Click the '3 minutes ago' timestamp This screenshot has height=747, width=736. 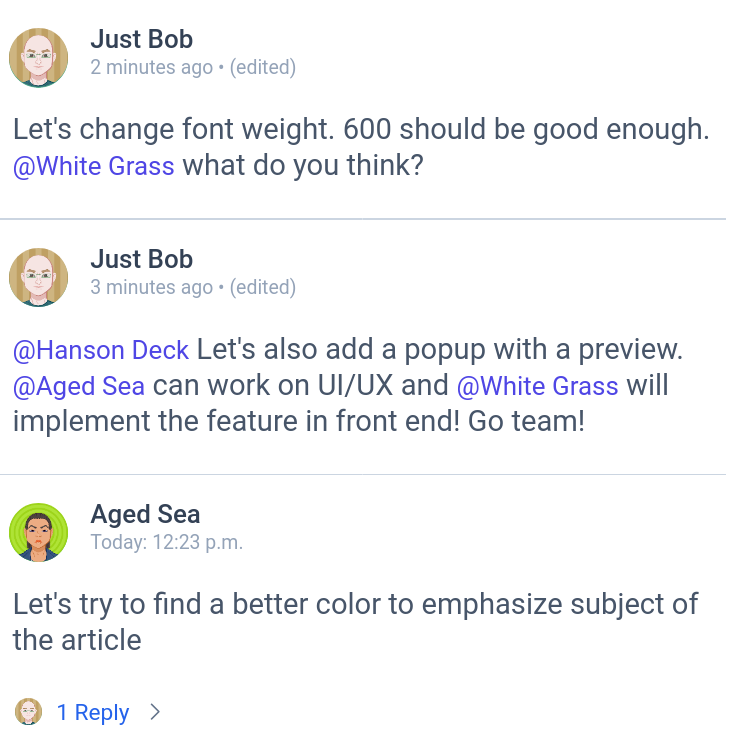[151, 287]
